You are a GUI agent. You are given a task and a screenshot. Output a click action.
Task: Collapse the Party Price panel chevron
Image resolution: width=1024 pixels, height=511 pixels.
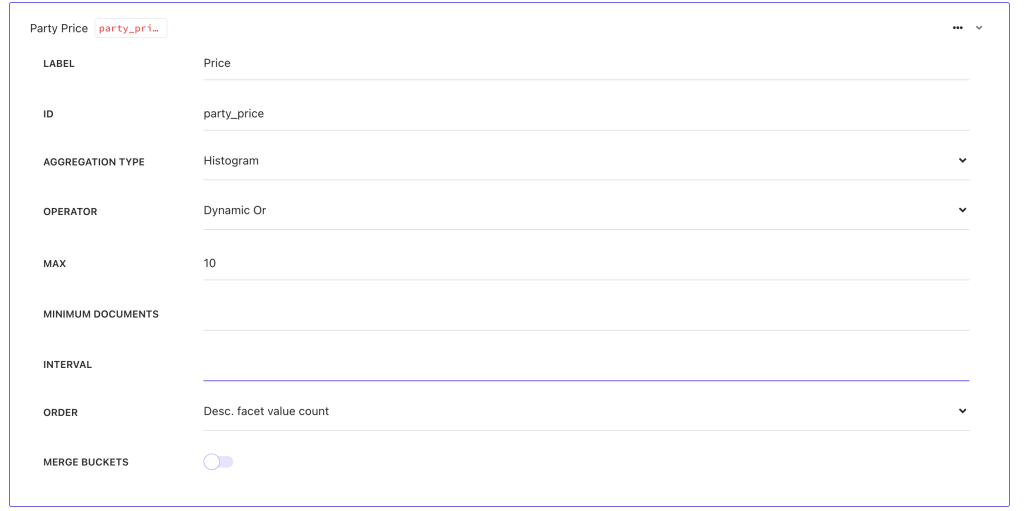(x=979, y=28)
